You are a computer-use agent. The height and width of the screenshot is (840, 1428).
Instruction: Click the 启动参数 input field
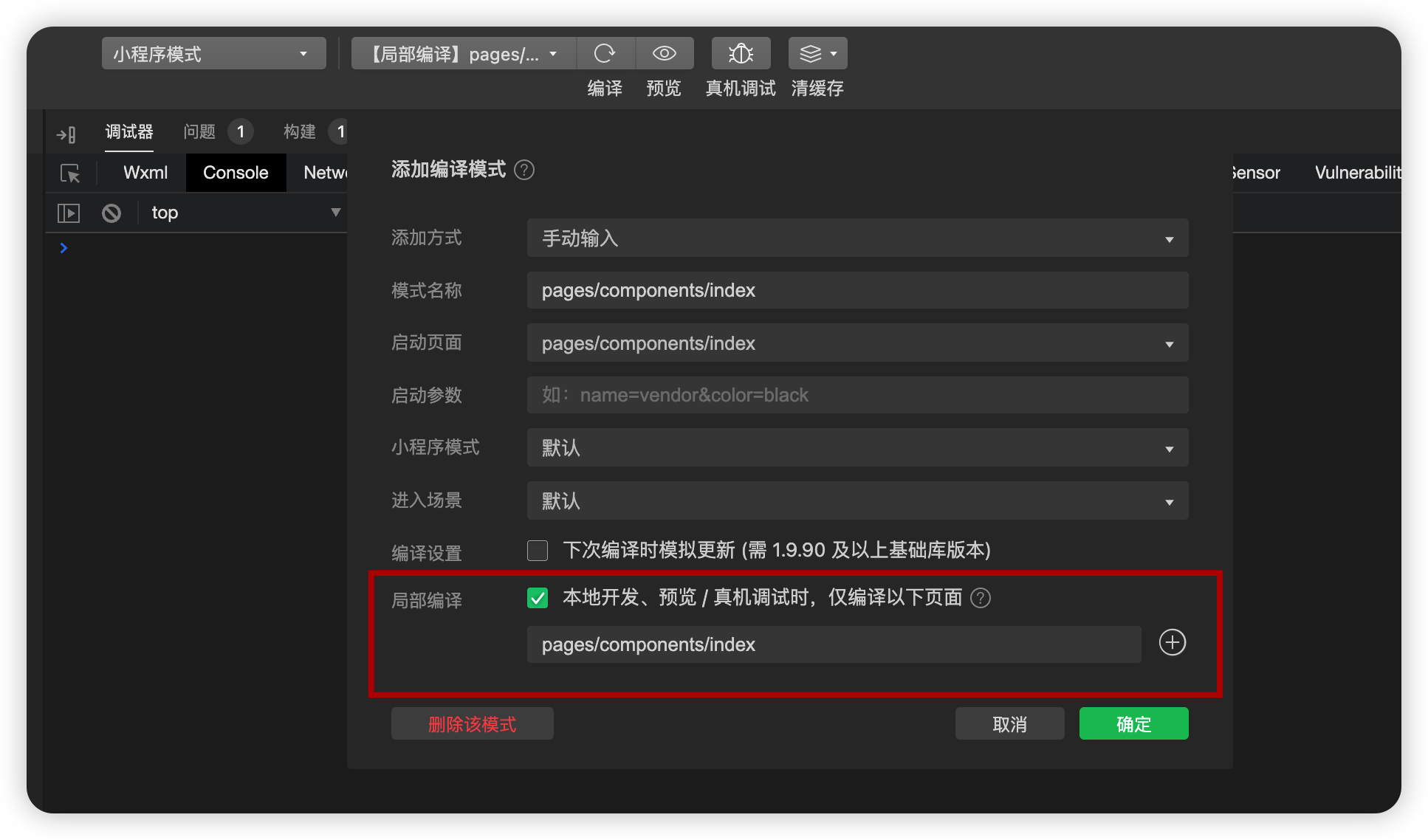857,395
